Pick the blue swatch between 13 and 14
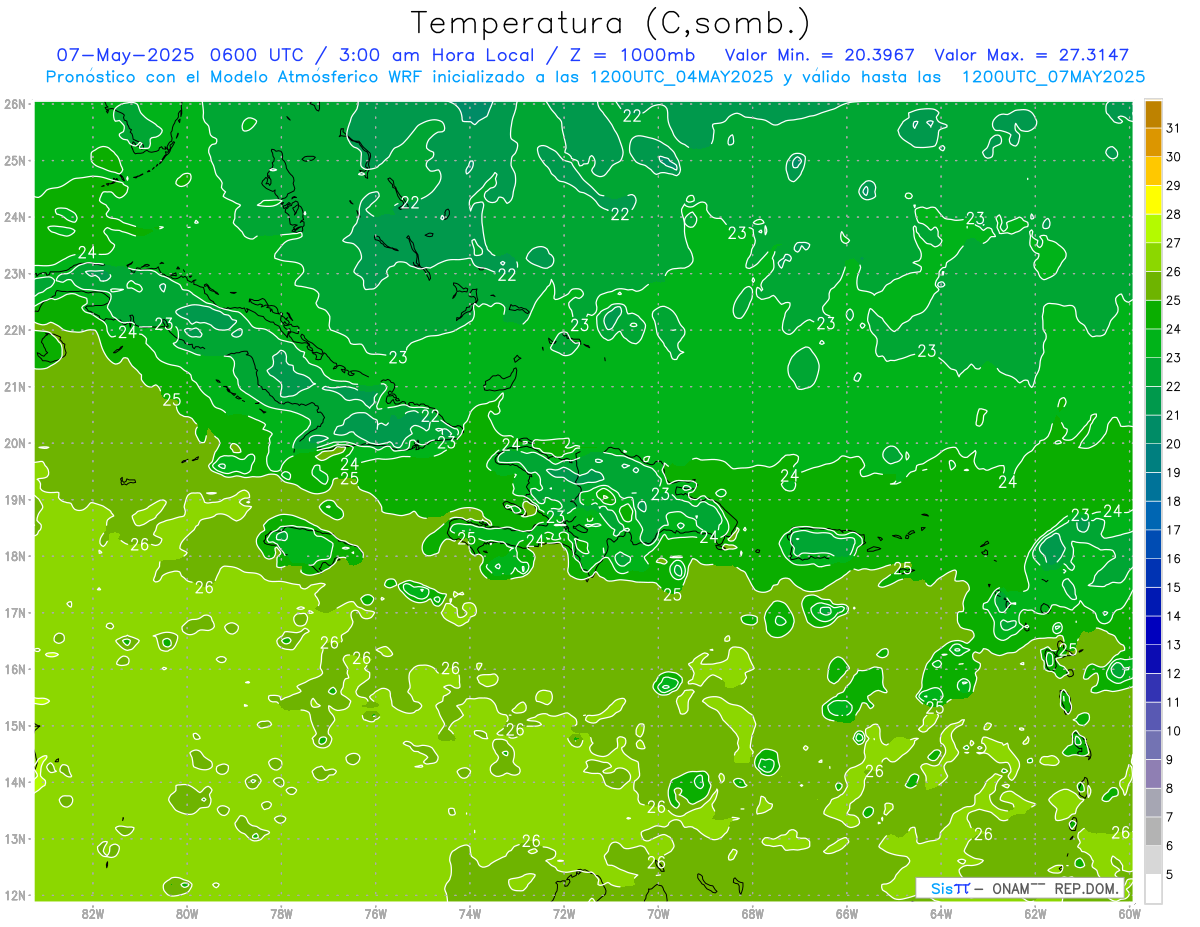The image size is (1200, 927). click(x=1153, y=630)
